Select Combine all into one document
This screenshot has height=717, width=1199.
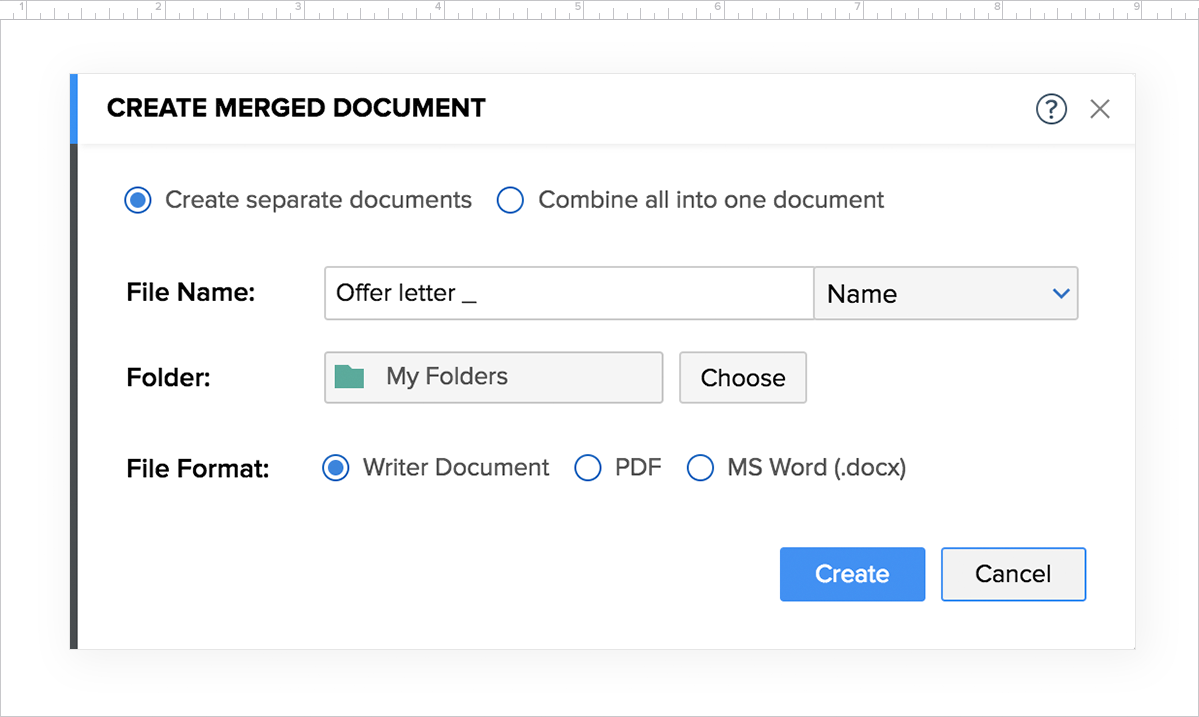click(x=511, y=200)
